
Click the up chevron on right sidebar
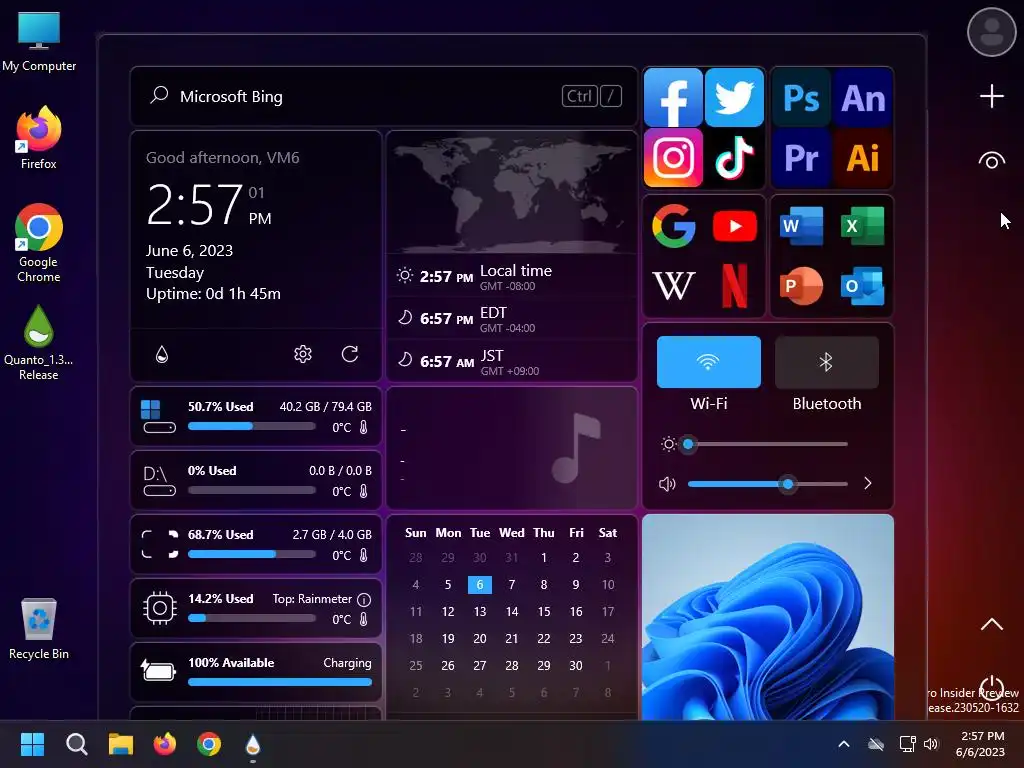click(991, 624)
